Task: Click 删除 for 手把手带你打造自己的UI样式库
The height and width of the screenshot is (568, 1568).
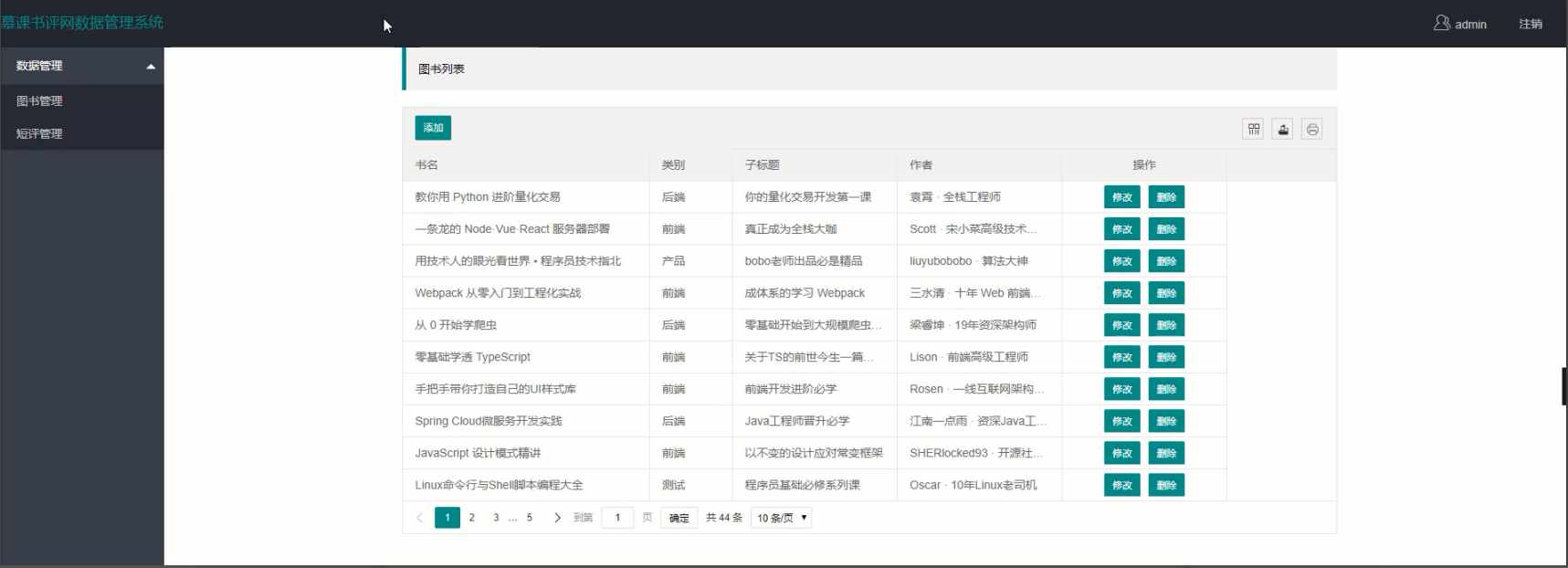Action: [1166, 389]
